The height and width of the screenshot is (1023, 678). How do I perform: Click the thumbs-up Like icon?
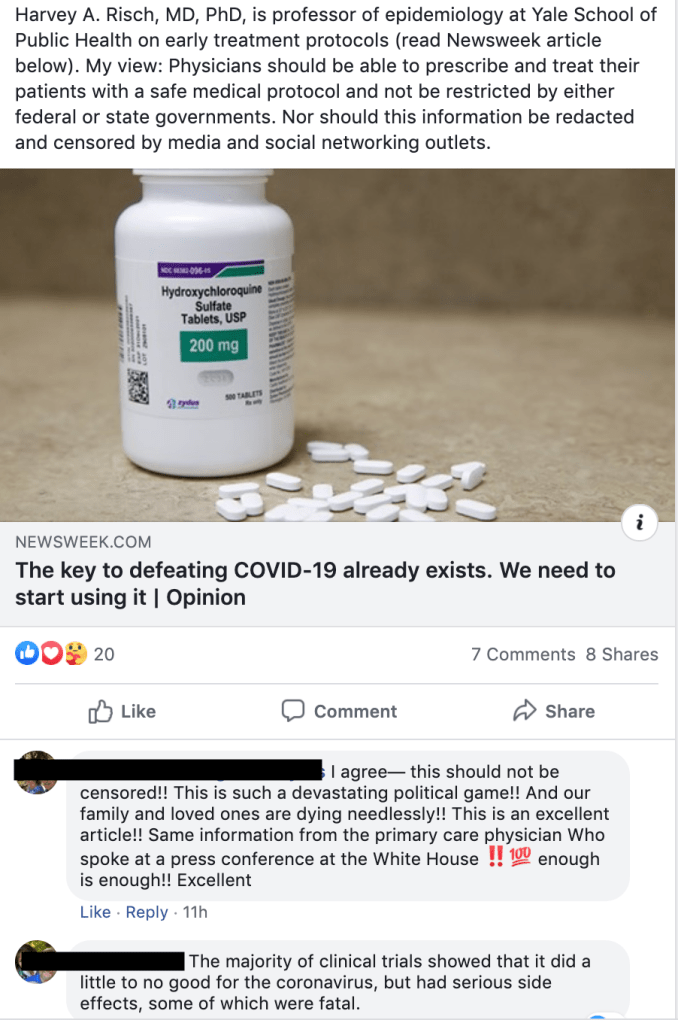[x=100, y=711]
